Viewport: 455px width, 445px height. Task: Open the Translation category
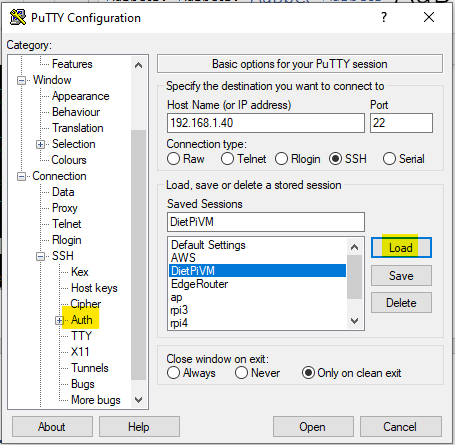coord(78,128)
